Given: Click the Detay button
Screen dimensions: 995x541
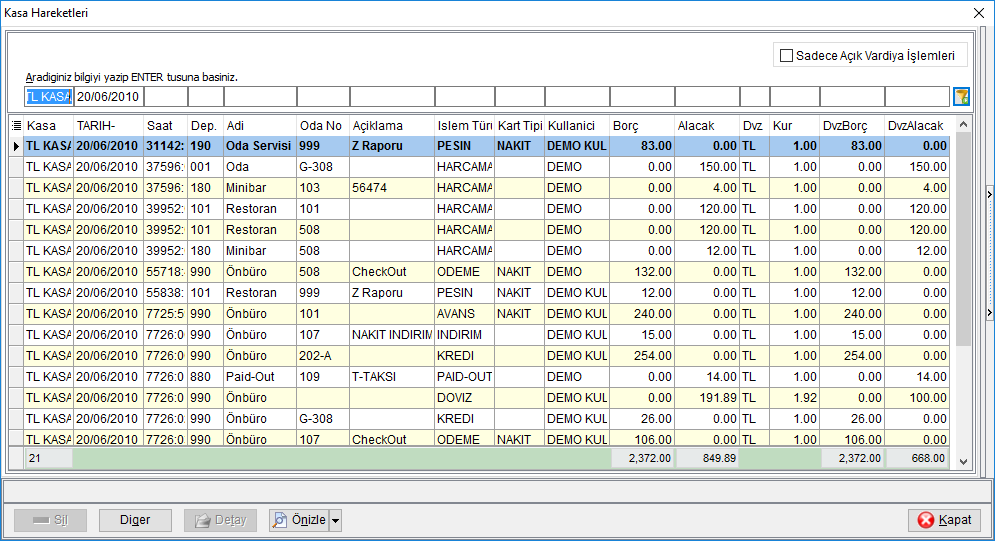Looking at the screenshot, I should tap(220, 520).
